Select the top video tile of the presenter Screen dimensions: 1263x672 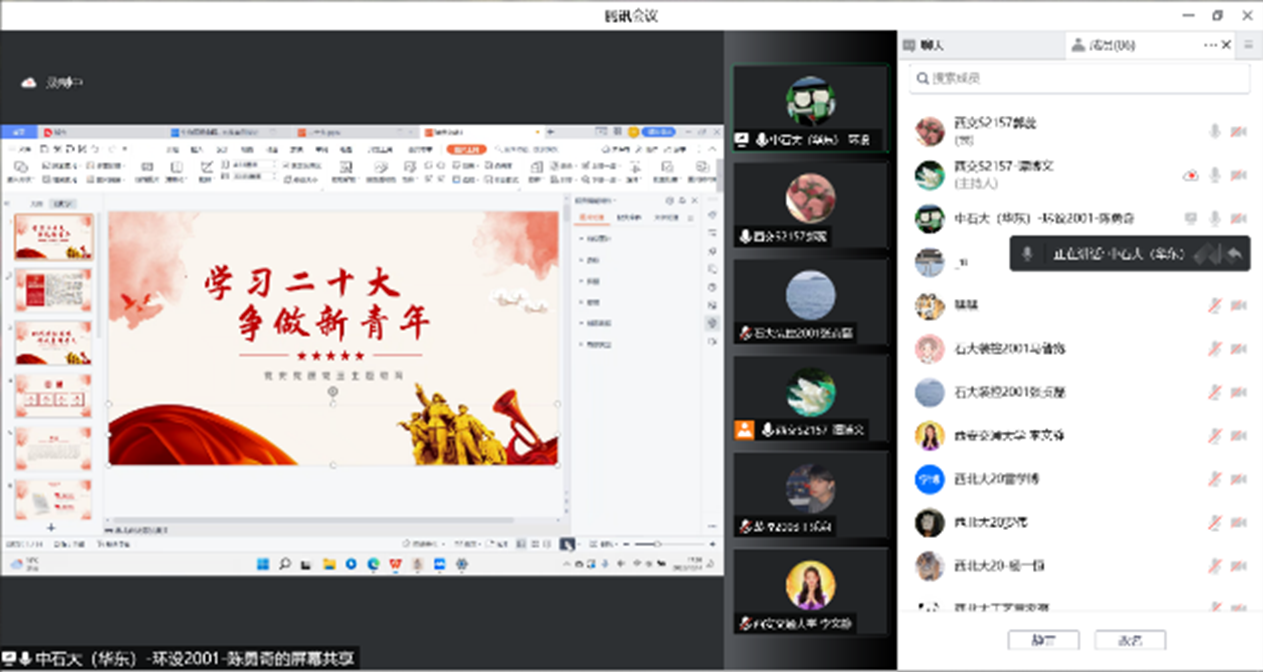pyautogui.click(x=810, y=108)
